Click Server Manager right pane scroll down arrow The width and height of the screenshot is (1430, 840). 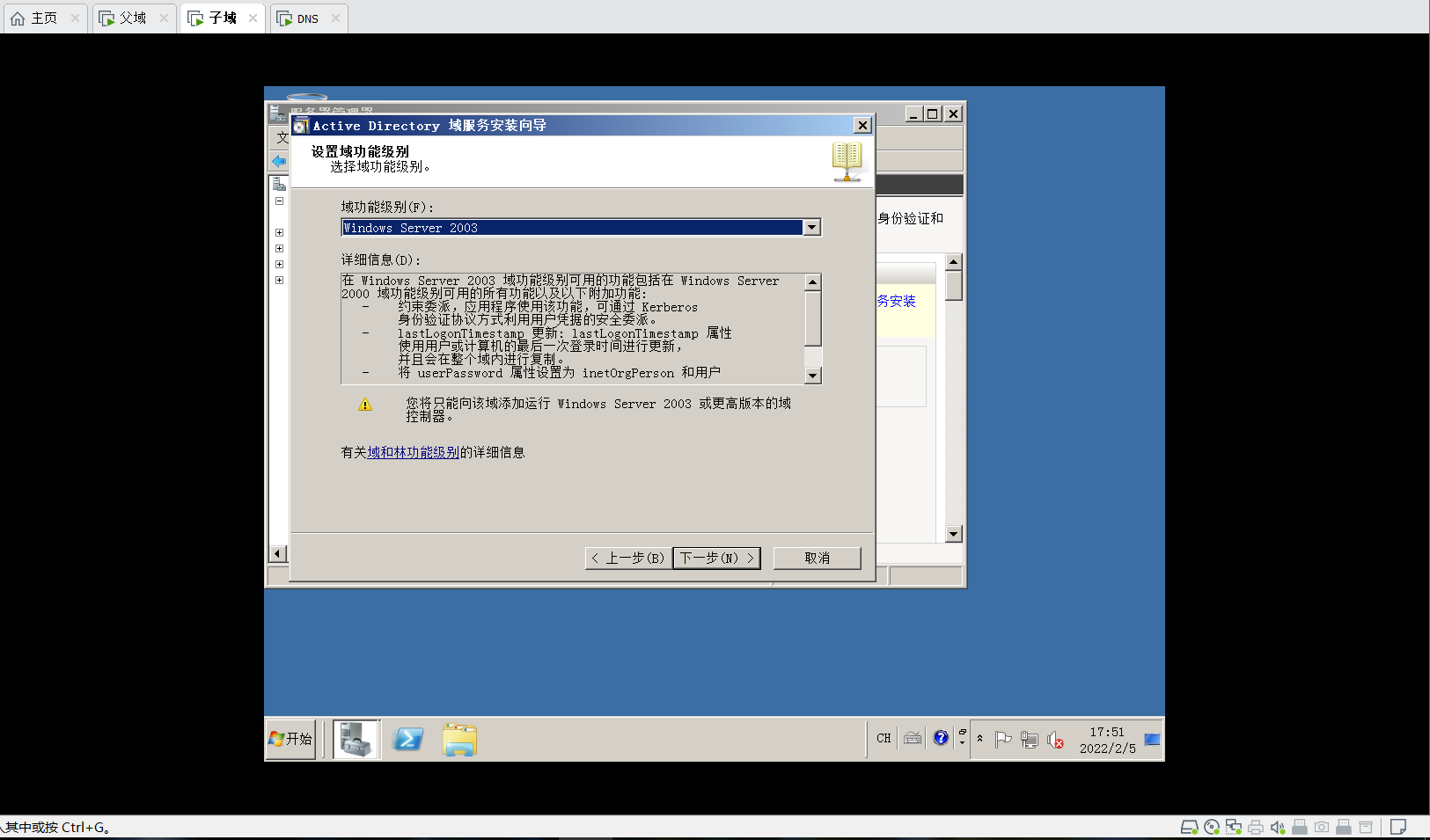click(x=954, y=534)
